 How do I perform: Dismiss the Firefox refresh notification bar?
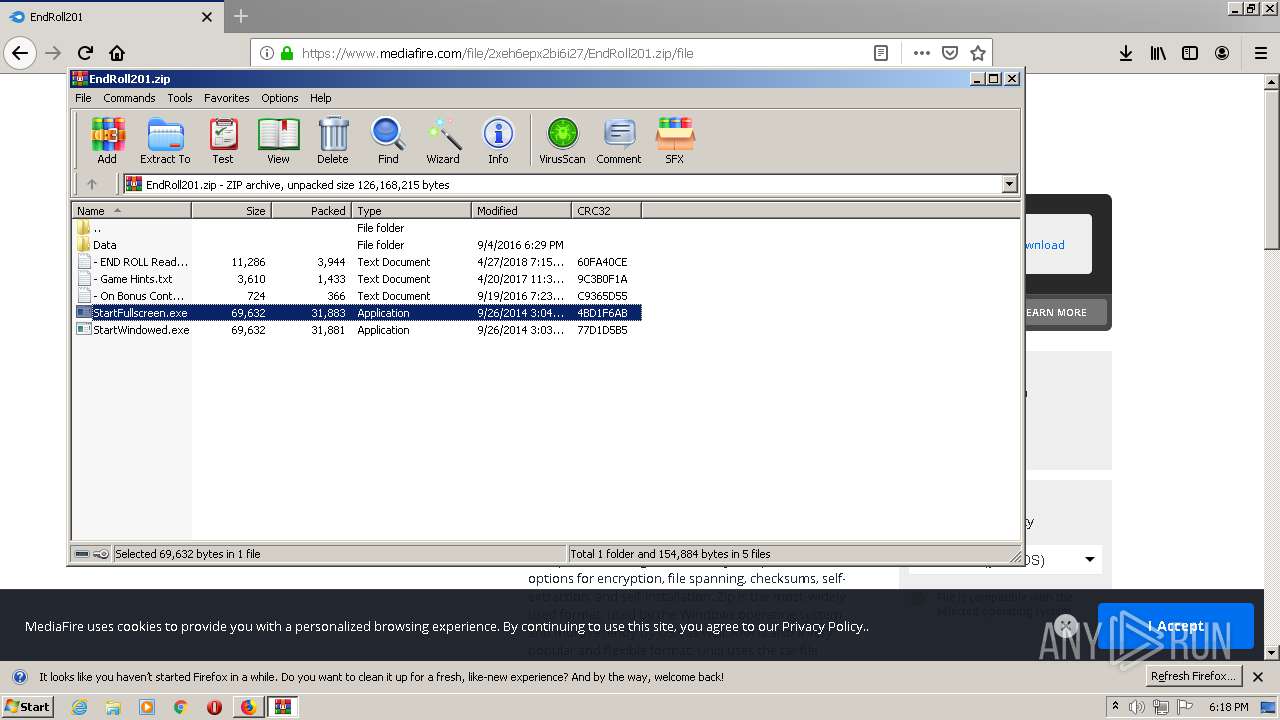click(x=1258, y=676)
